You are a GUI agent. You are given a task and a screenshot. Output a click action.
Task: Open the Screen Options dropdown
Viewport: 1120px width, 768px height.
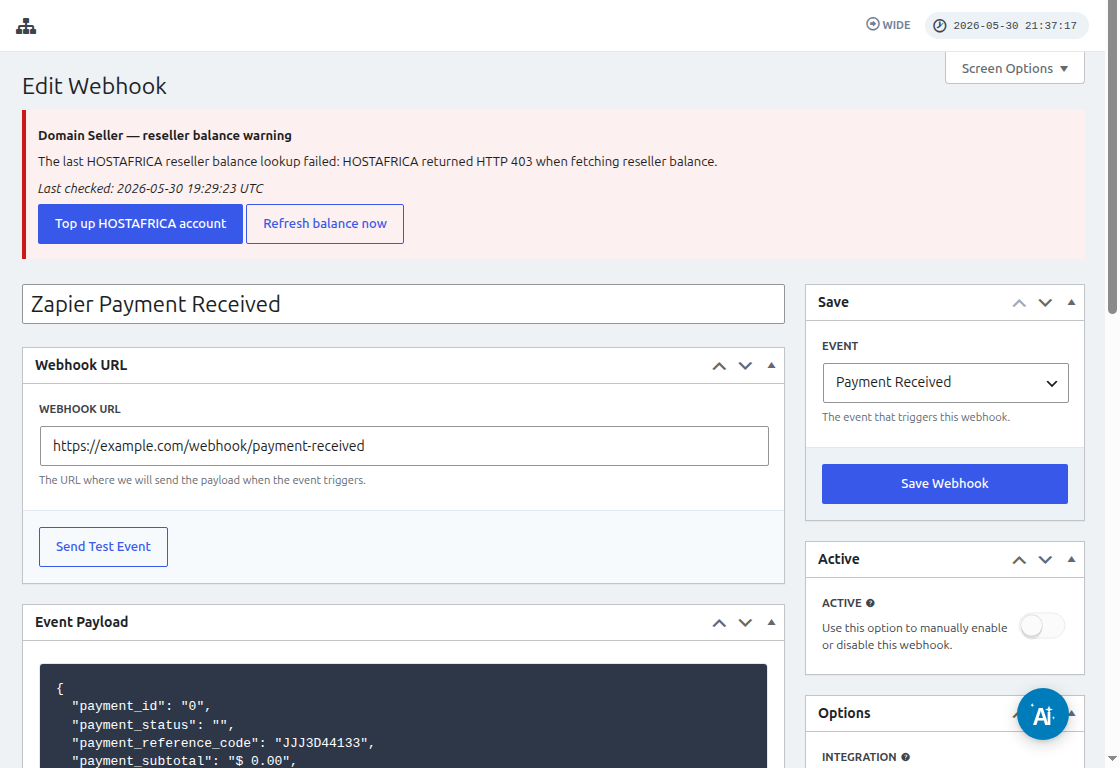1014,69
